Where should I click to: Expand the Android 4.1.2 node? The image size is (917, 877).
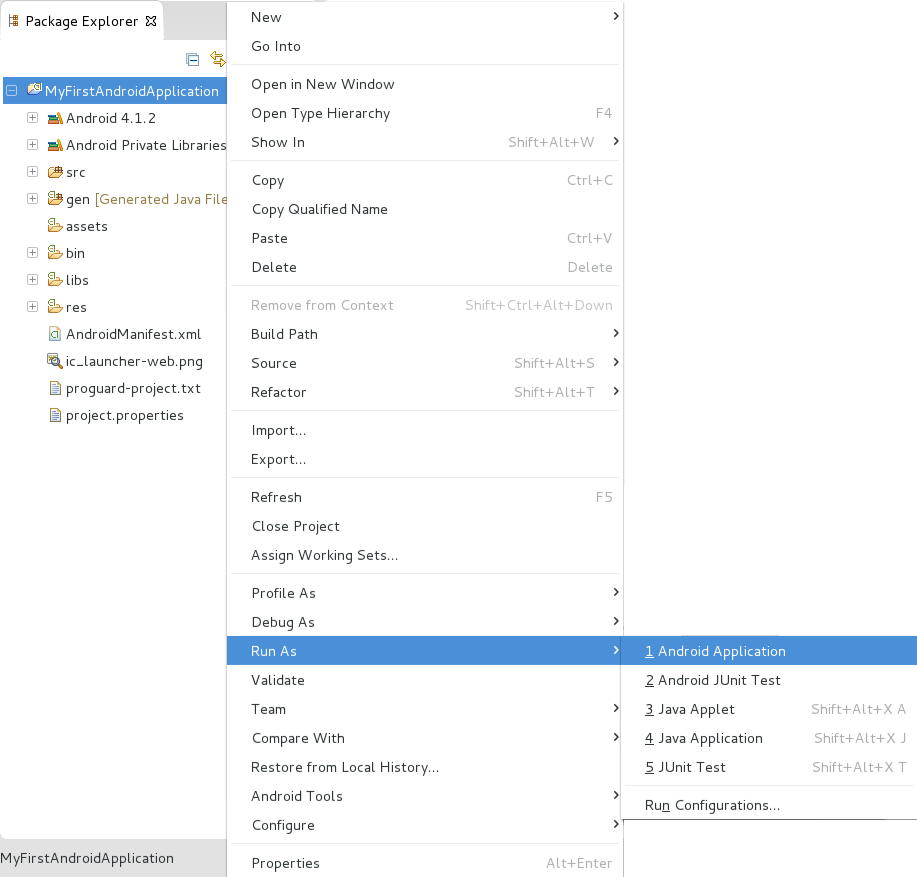33,118
